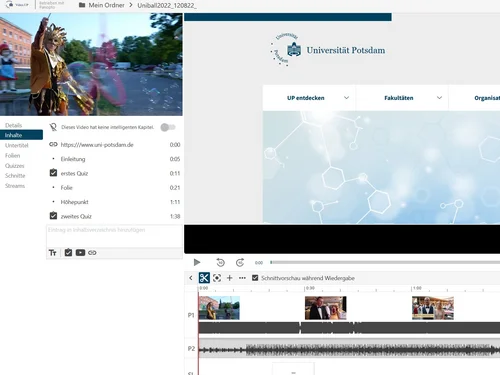
Task: Click the P2 audio waveform track
Action: [349, 349]
